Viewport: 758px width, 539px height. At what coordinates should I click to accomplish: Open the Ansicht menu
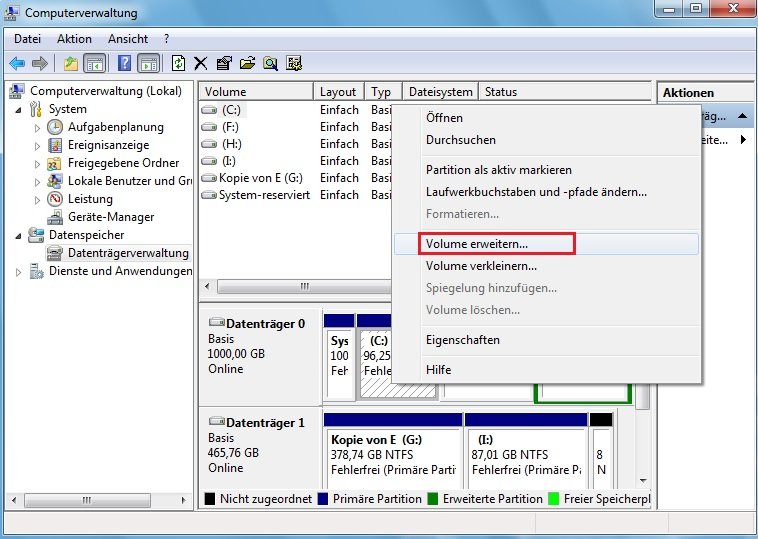pos(128,39)
